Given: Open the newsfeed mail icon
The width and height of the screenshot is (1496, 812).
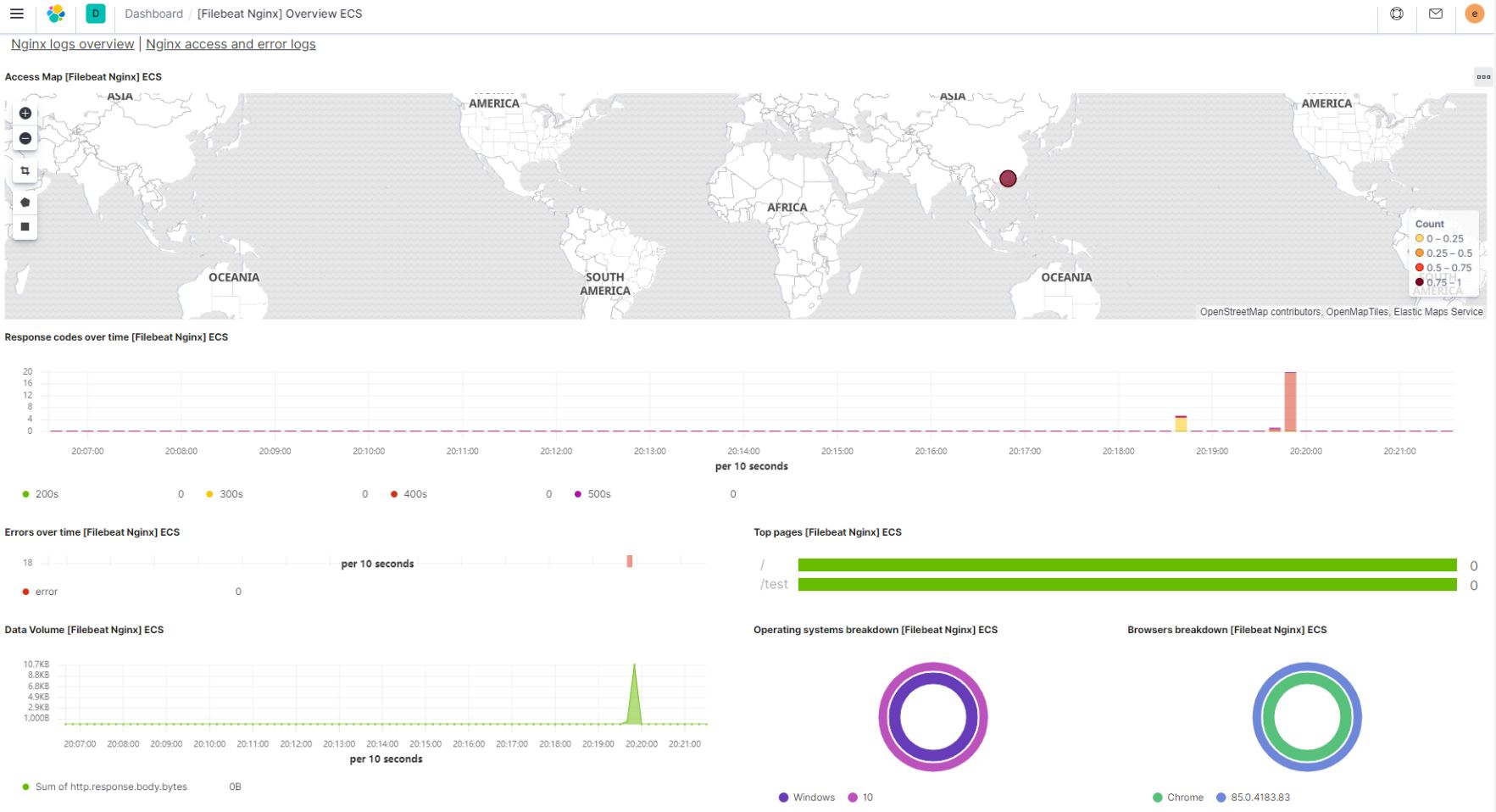Looking at the screenshot, I should [x=1436, y=14].
